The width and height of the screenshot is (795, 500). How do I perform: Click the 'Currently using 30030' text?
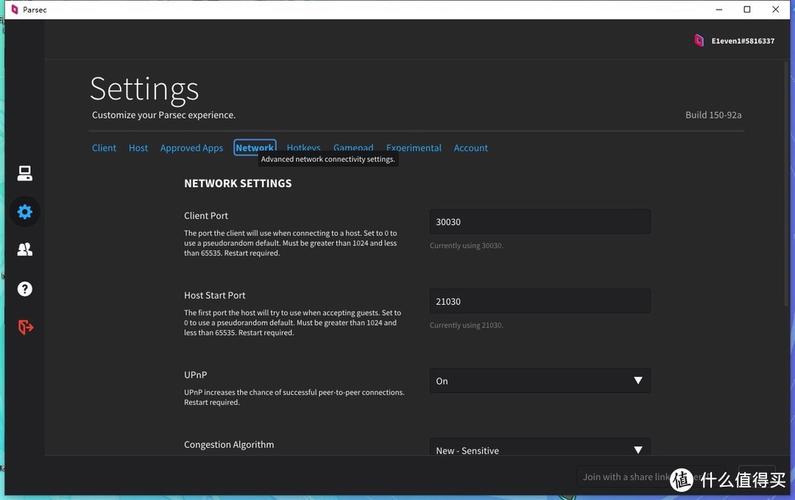466,245
